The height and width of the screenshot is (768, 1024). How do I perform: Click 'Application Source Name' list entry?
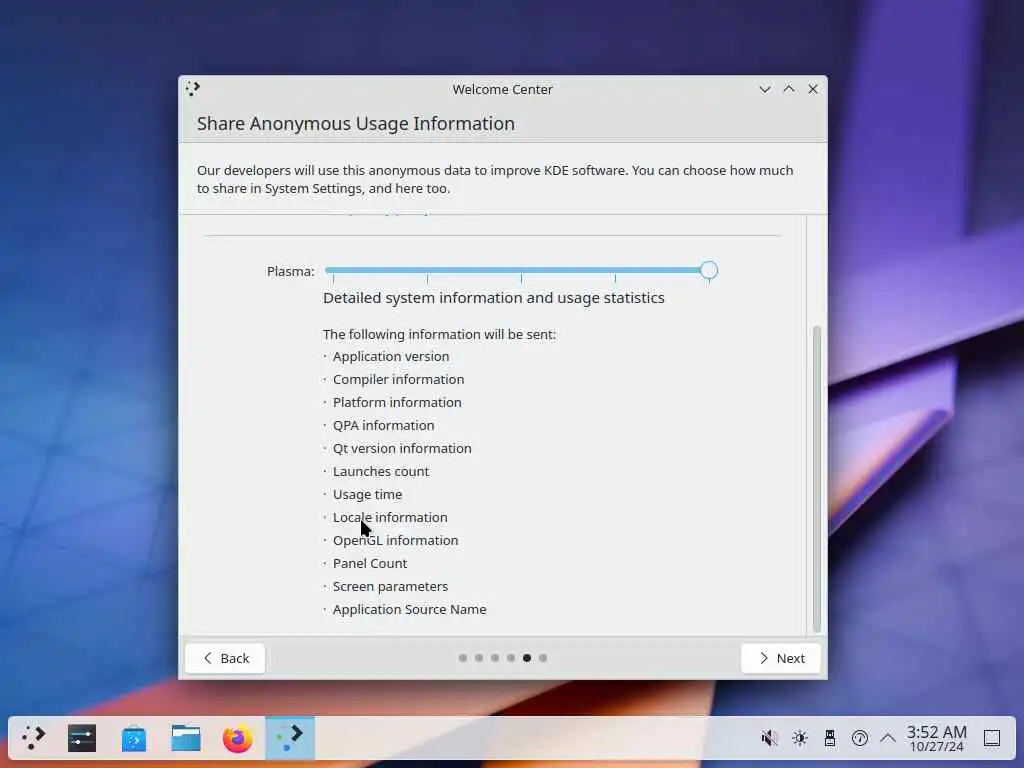click(409, 609)
